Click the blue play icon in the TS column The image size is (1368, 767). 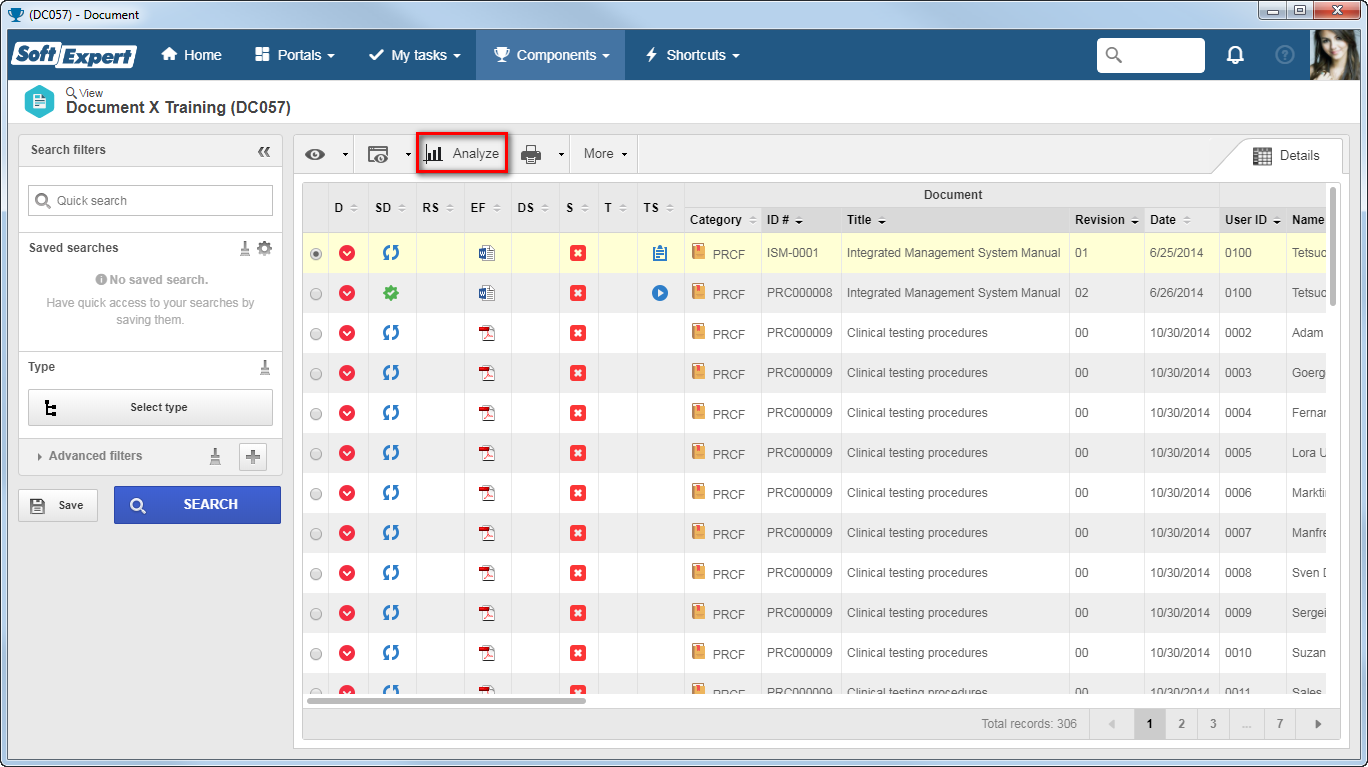click(x=659, y=293)
